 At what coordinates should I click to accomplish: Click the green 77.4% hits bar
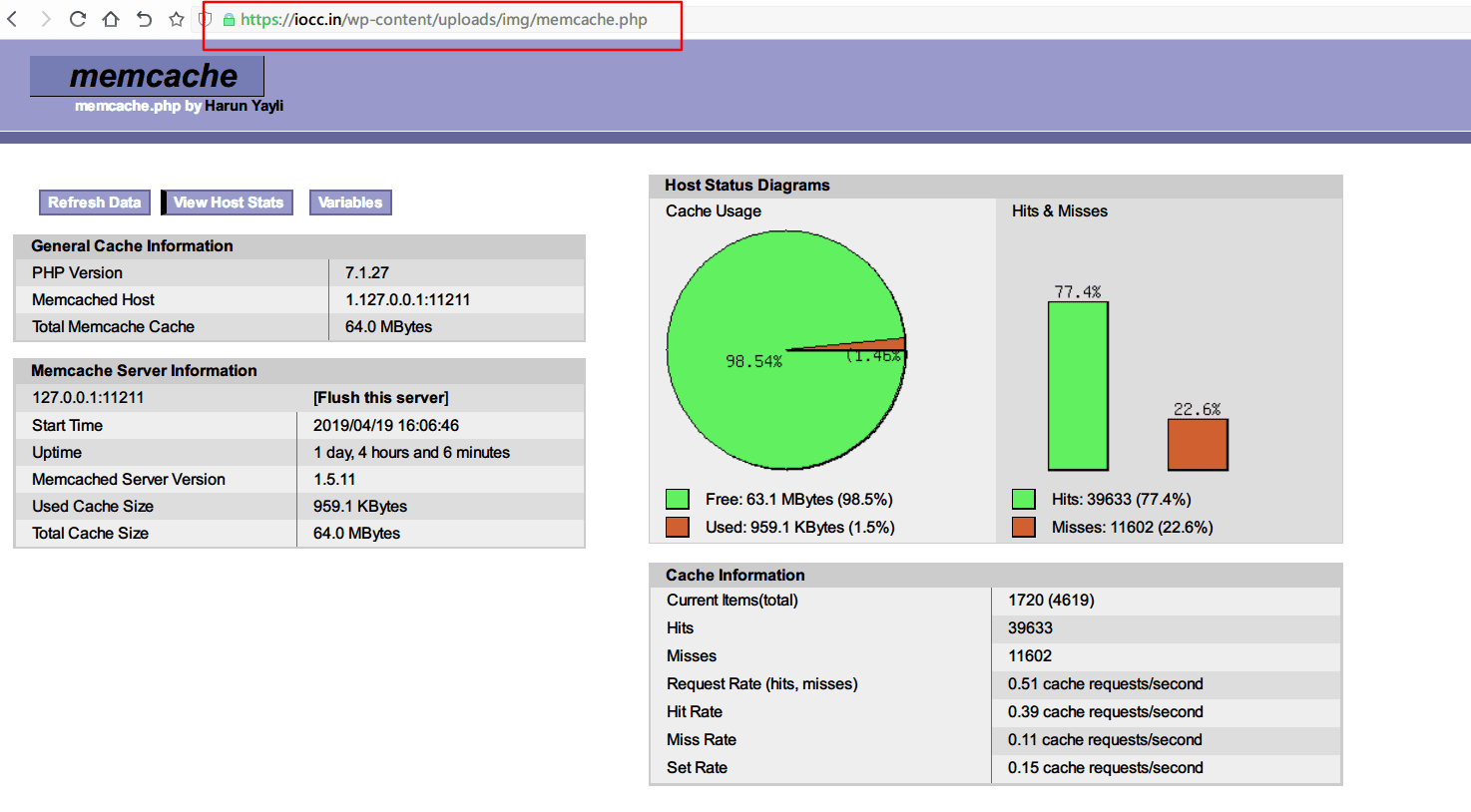click(1078, 386)
